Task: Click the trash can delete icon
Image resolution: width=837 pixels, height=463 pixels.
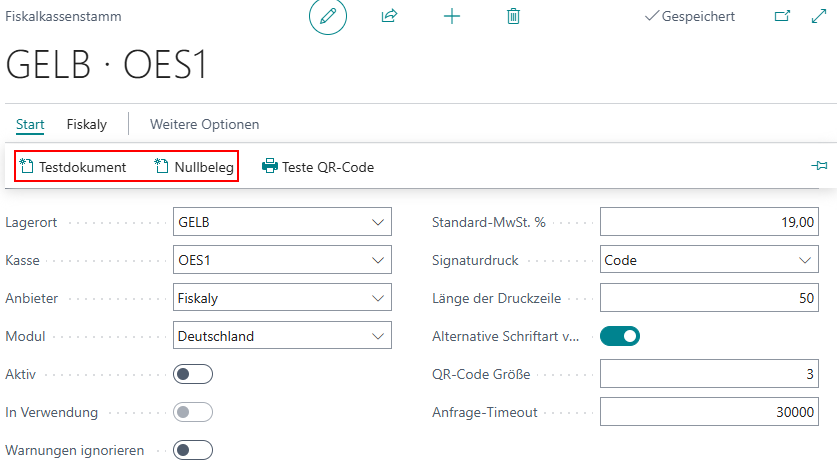Action: click(x=513, y=17)
